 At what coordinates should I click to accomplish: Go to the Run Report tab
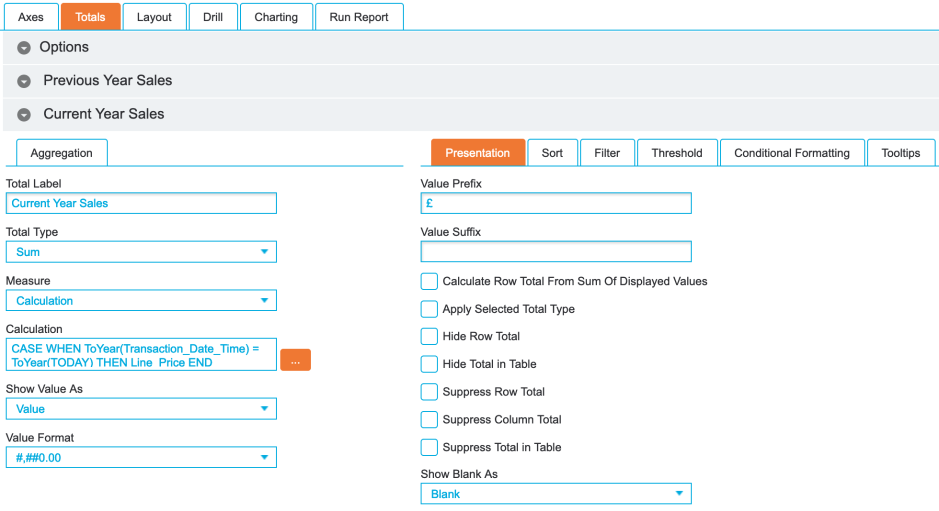359,17
